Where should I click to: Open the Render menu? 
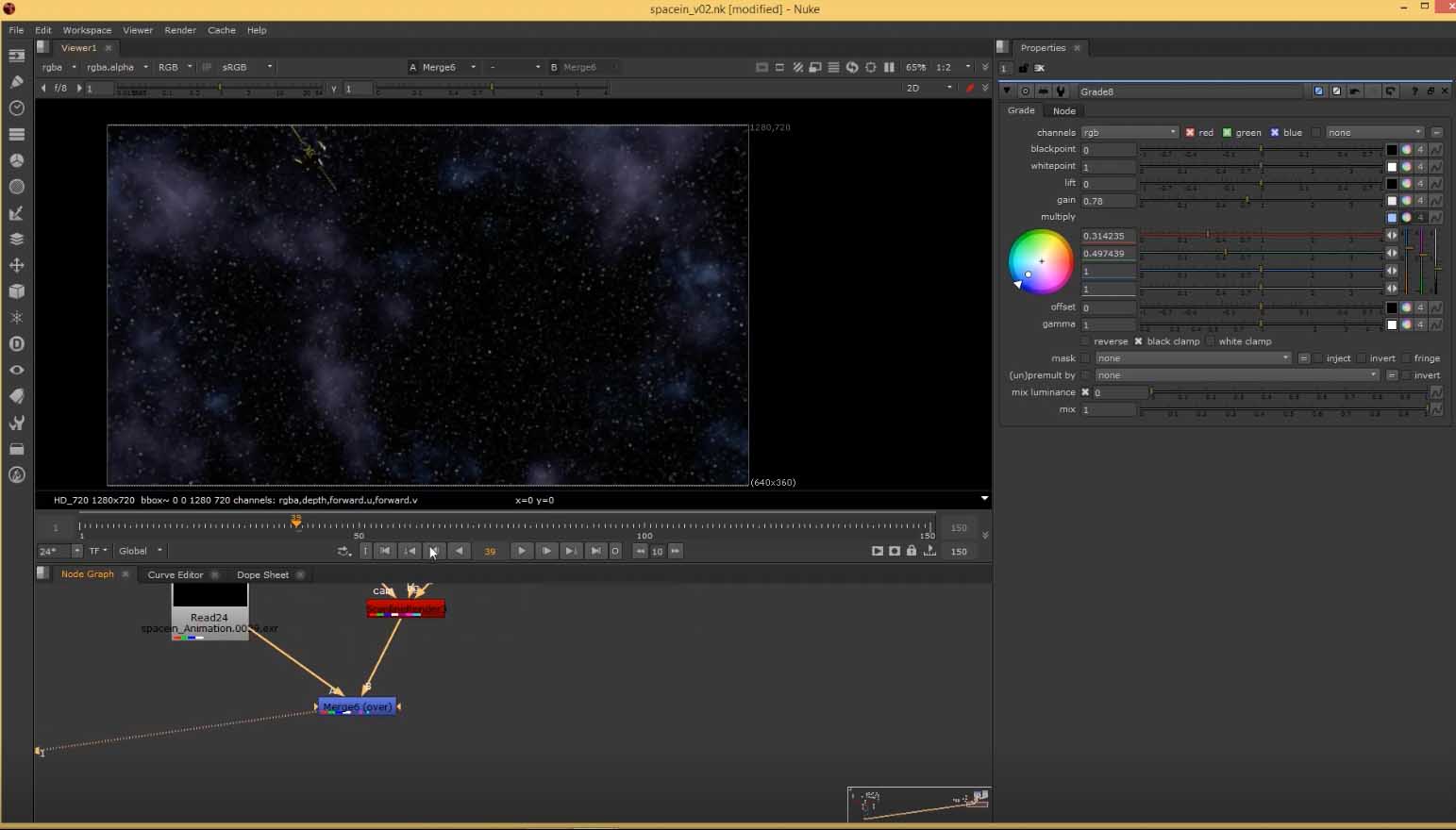(179, 30)
